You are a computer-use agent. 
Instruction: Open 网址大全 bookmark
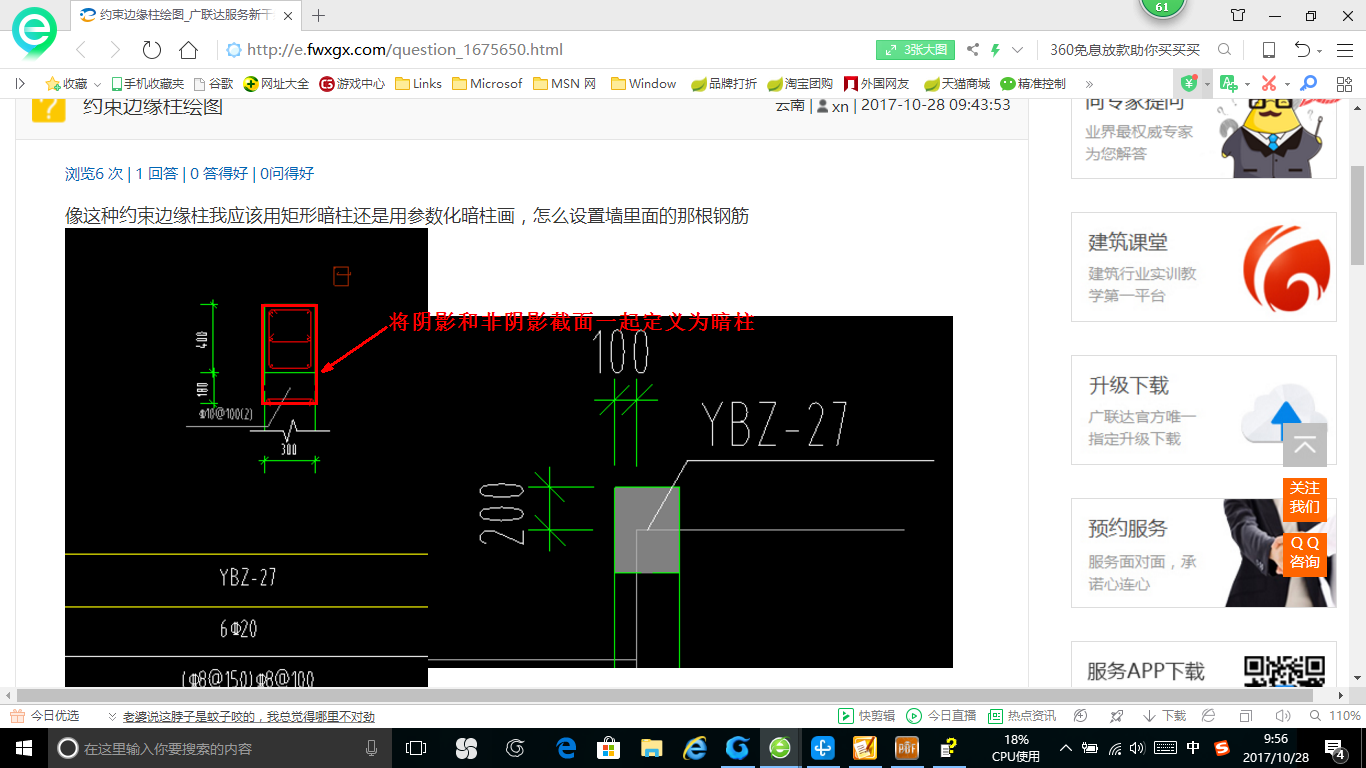[277, 84]
